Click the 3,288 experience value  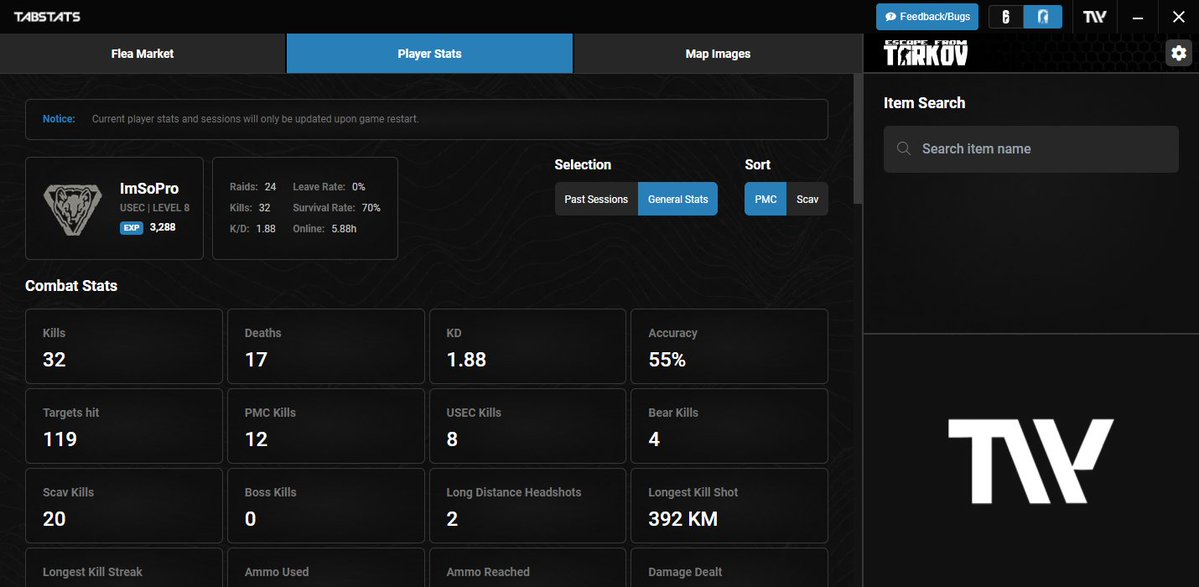[163, 228]
